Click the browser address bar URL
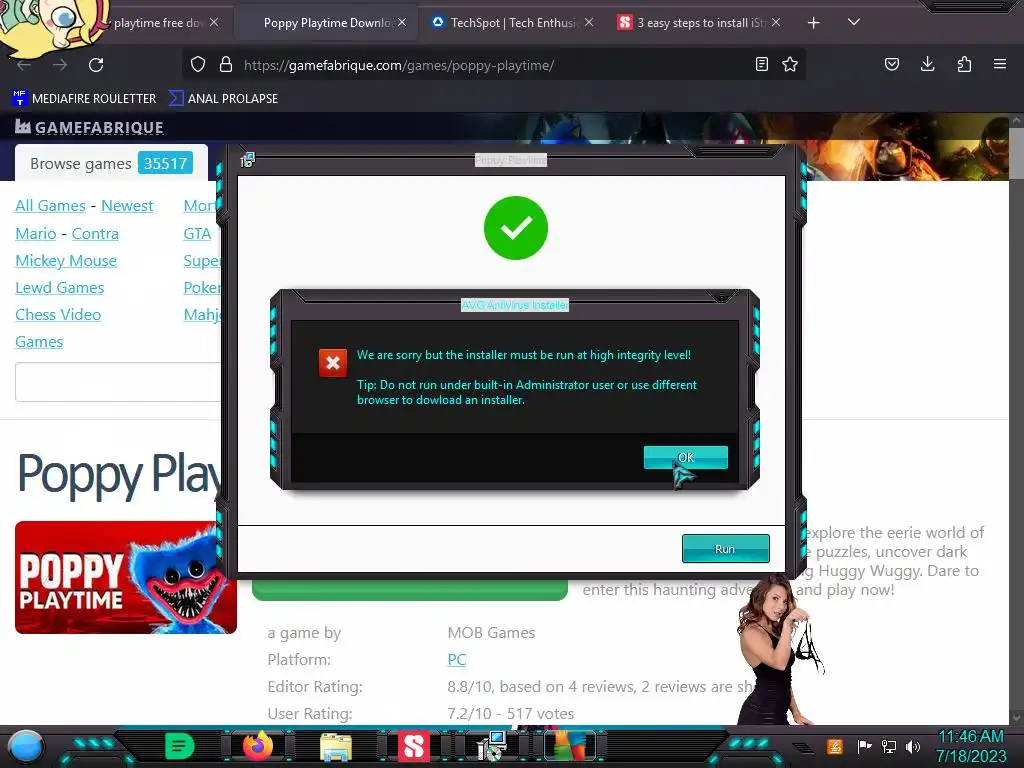The image size is (1024, 768). pyautogui.click(x=399, y=65)
